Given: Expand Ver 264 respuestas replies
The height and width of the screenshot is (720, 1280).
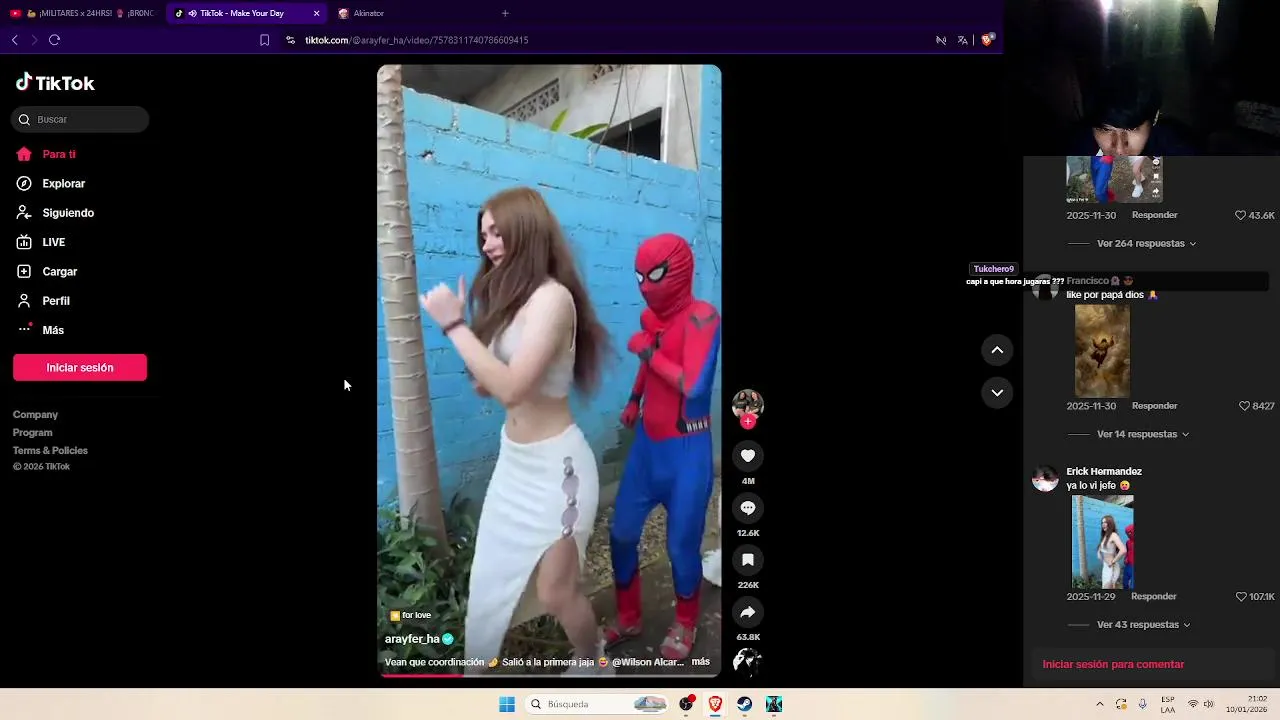Looking at the screenshot, I should coord(1146,243).
